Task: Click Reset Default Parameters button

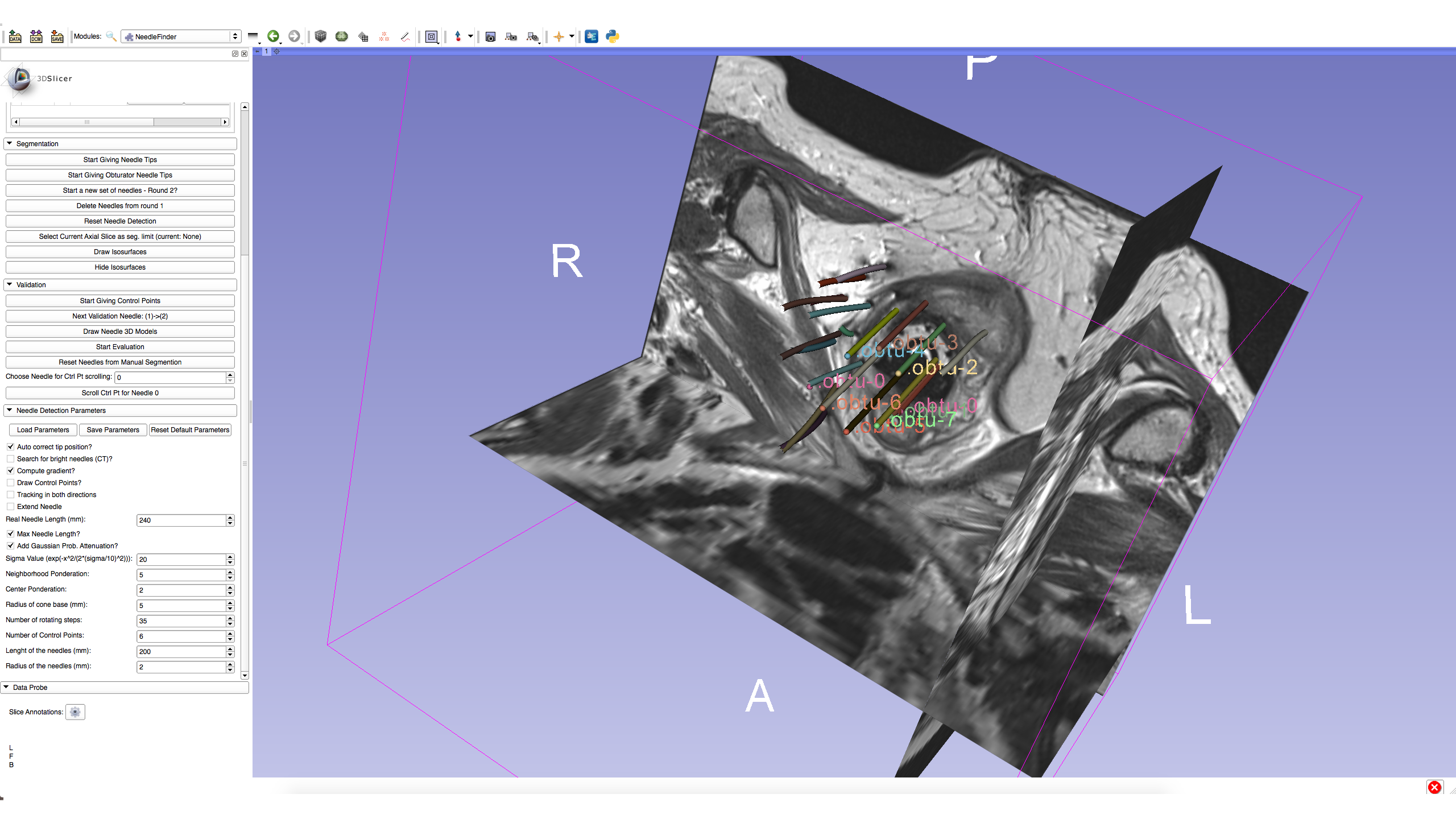Action: [190, 430]
